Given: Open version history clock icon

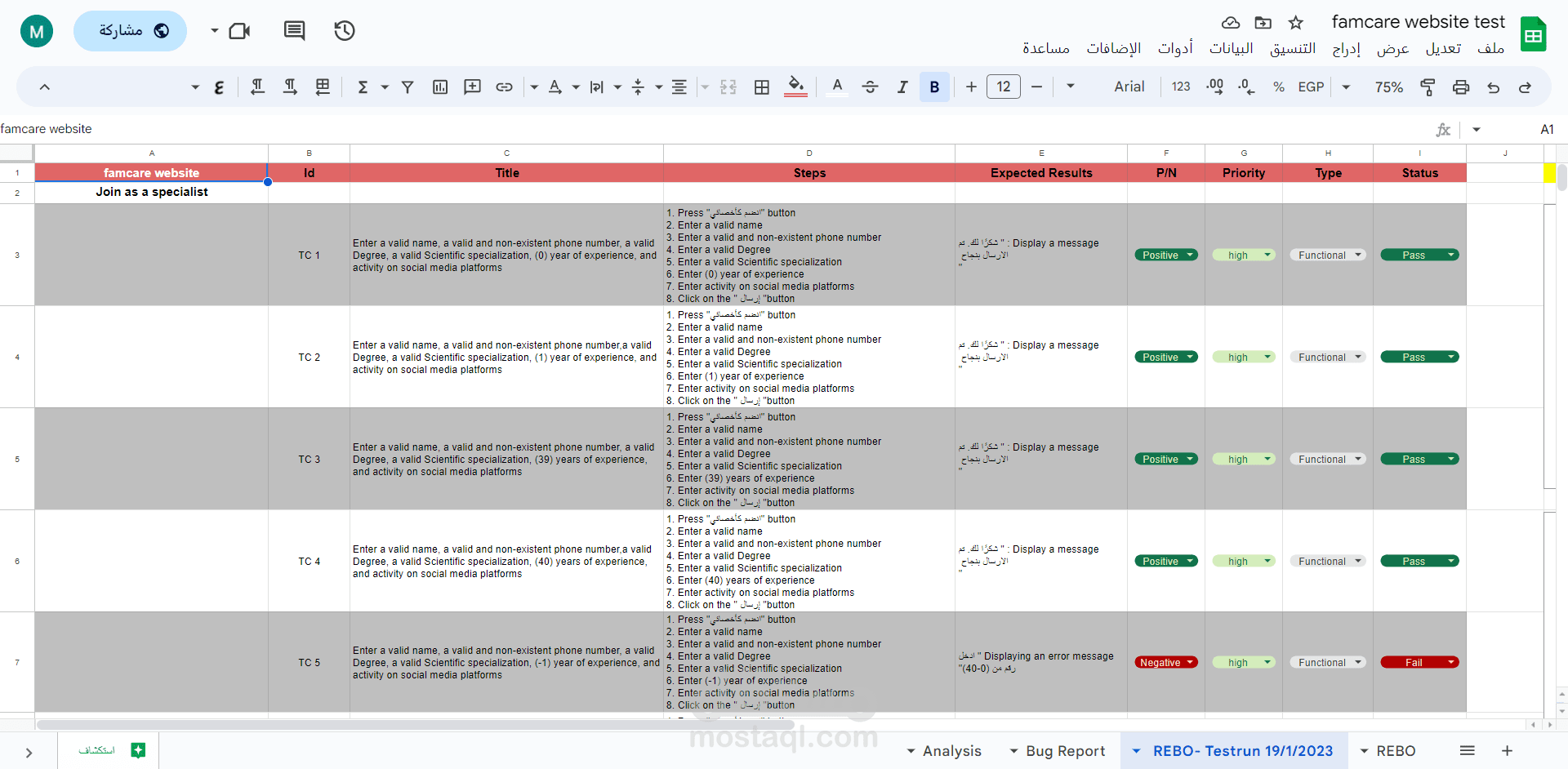Looking at the screenshot, I should [345, 31].
